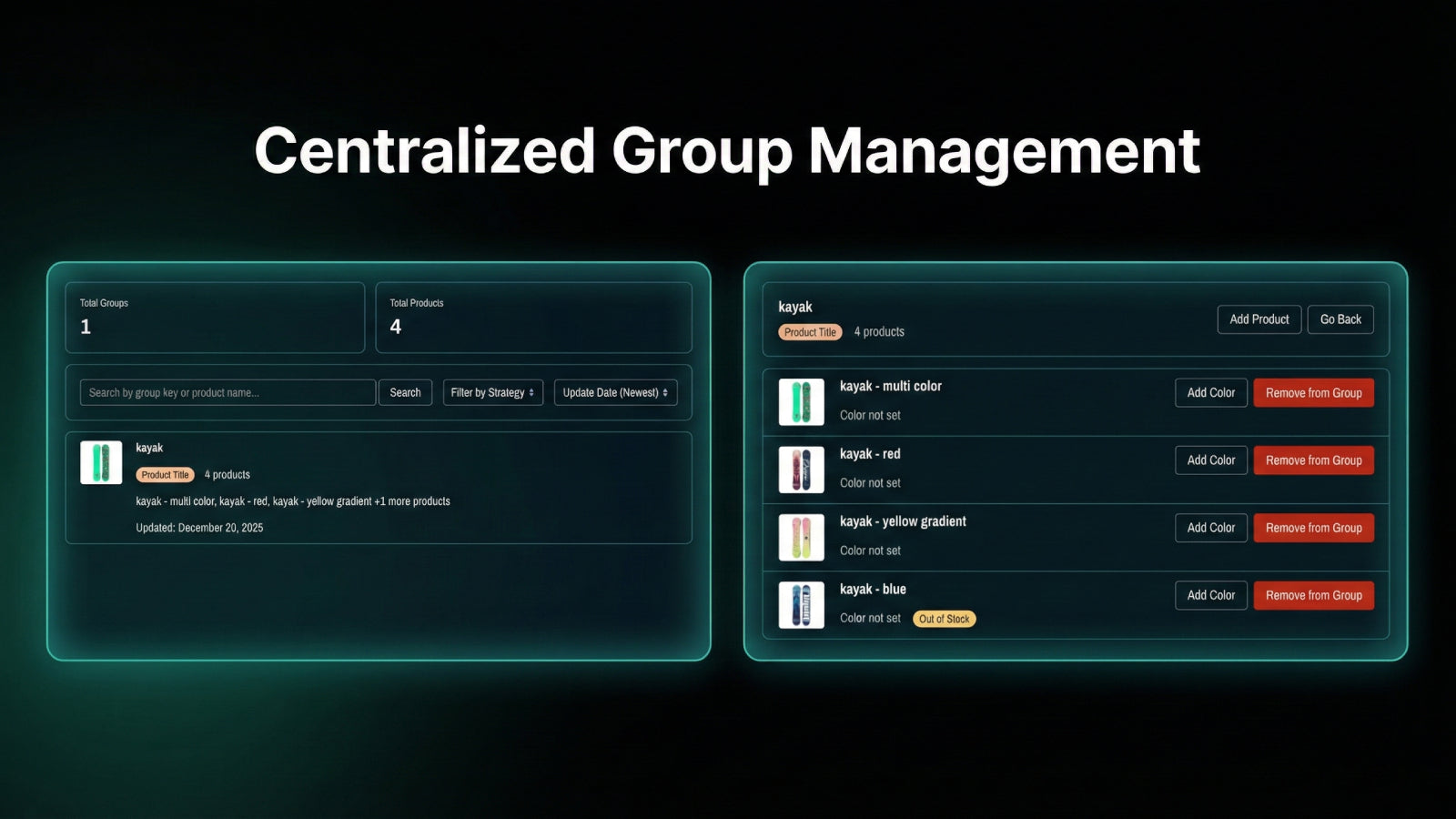Remove kayak - multi color from the group
Screen dimensions: 1456x819
(1313, 392)
